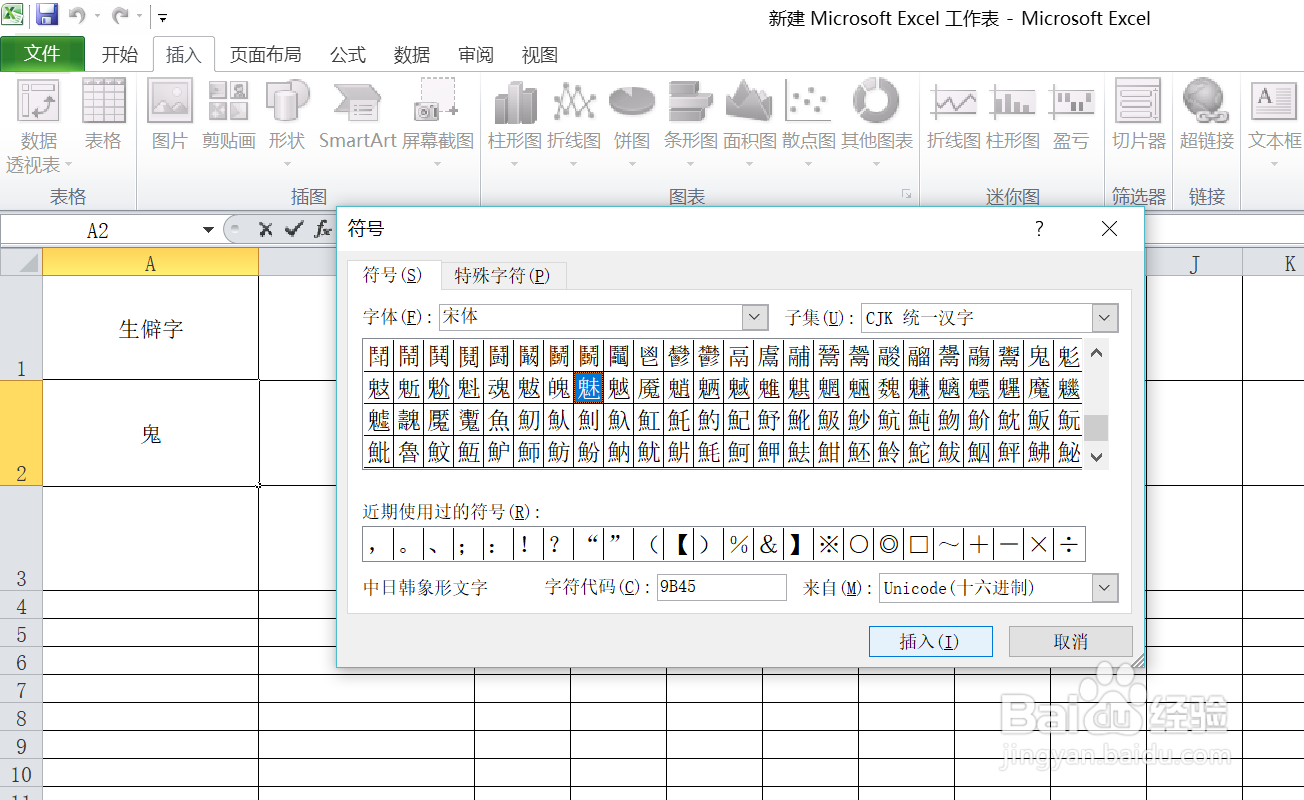Insert a Table (表格)

pos(103,115)
